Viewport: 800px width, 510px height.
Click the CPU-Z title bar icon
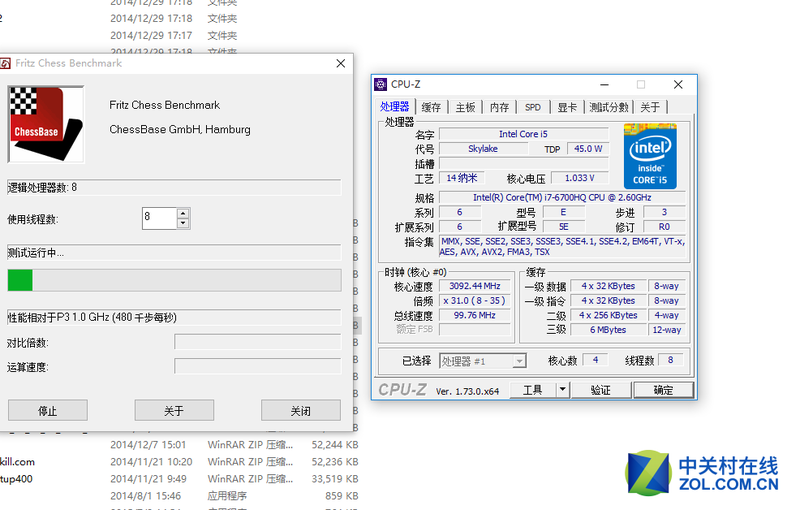point(381,84)
